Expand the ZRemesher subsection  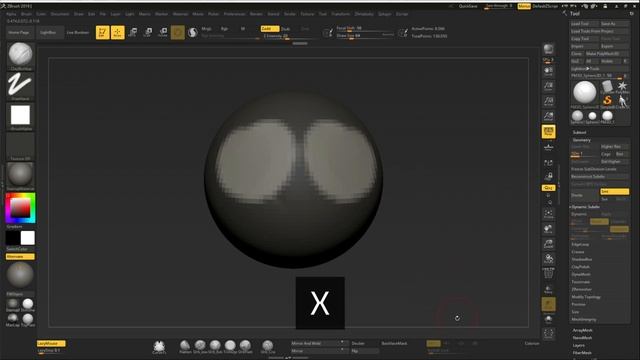coord(582,289)
